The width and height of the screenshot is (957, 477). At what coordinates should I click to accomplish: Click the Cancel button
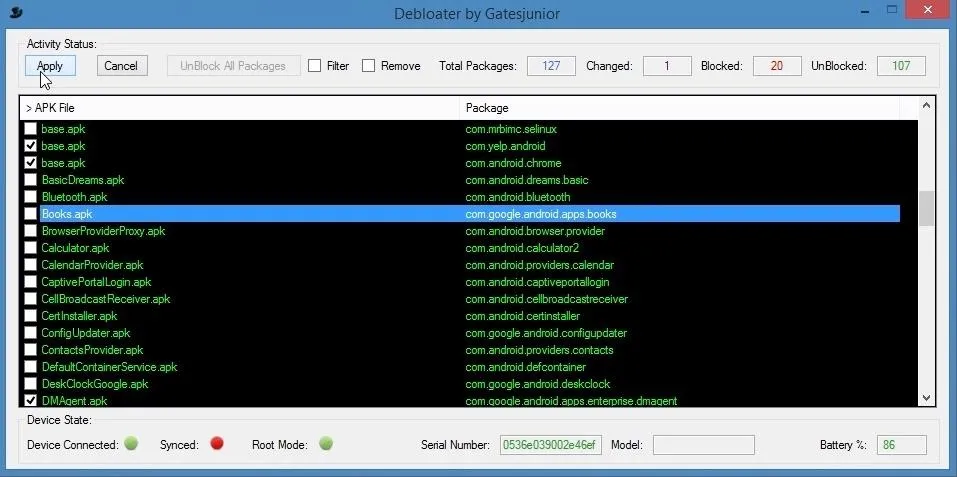(x=122, y=66)
